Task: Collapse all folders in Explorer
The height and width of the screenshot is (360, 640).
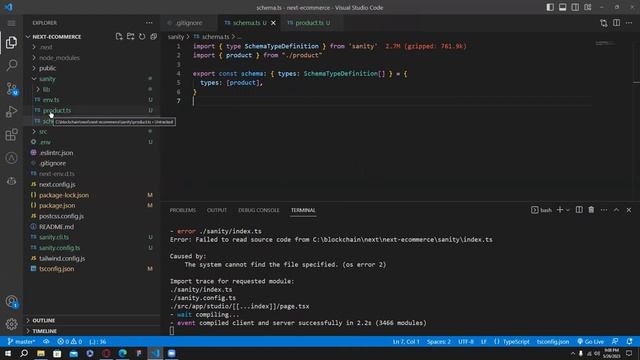Action: click(153, 37)
